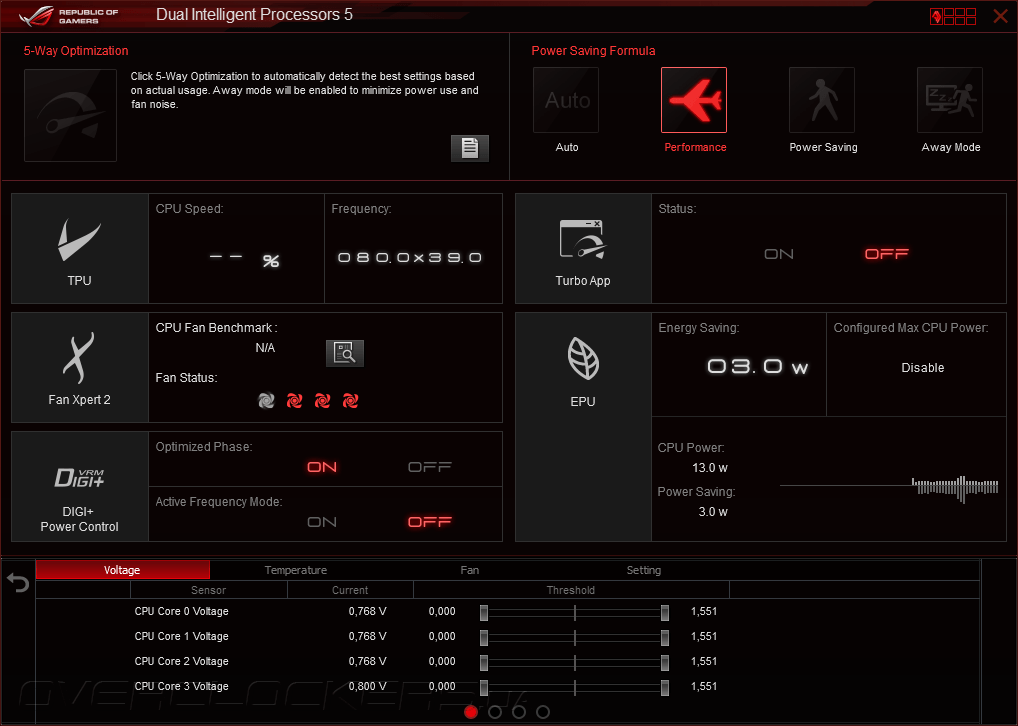The height and width of the screenshot is (726, 1018).
Task: Click the back arrow beside monitor panel
Action: click(18, 582)
